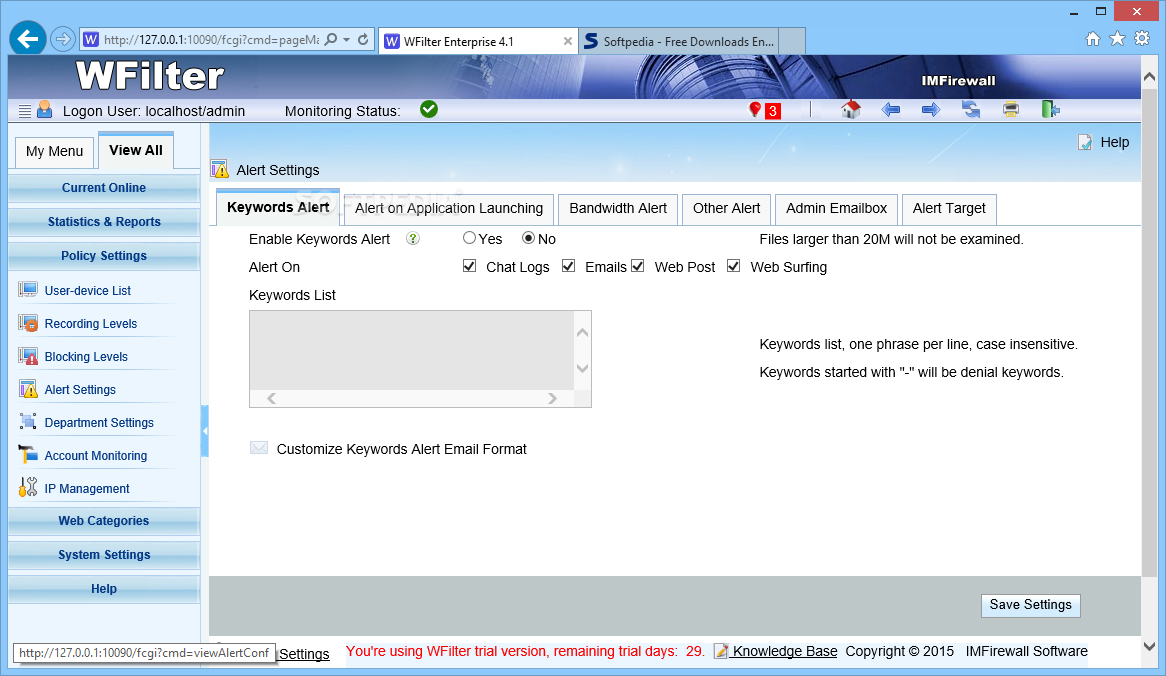Open the browser home icon

[x=1092, y=39]
